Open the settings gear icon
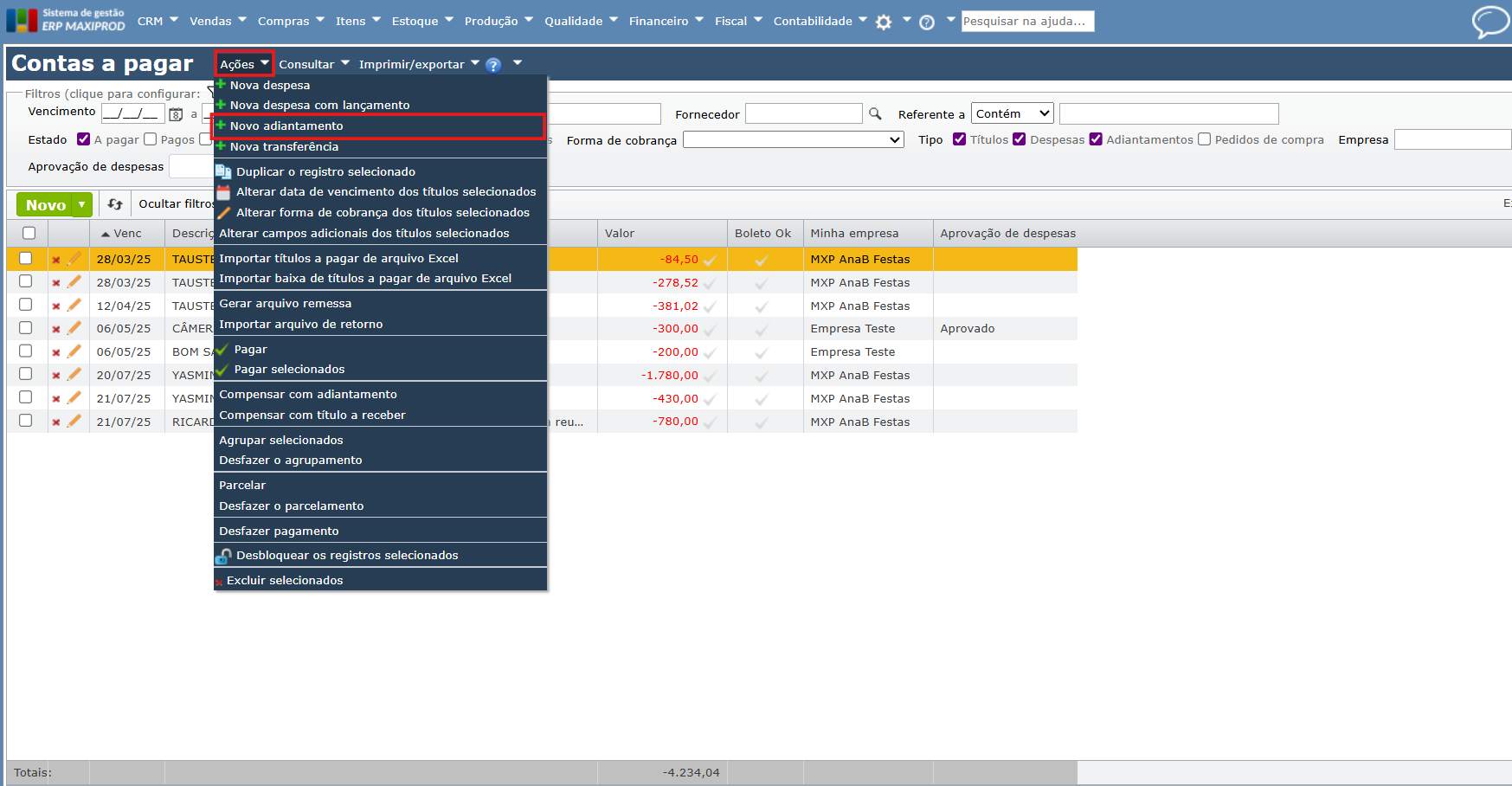This screenshot has width=1512, height=786. [883, 23]
